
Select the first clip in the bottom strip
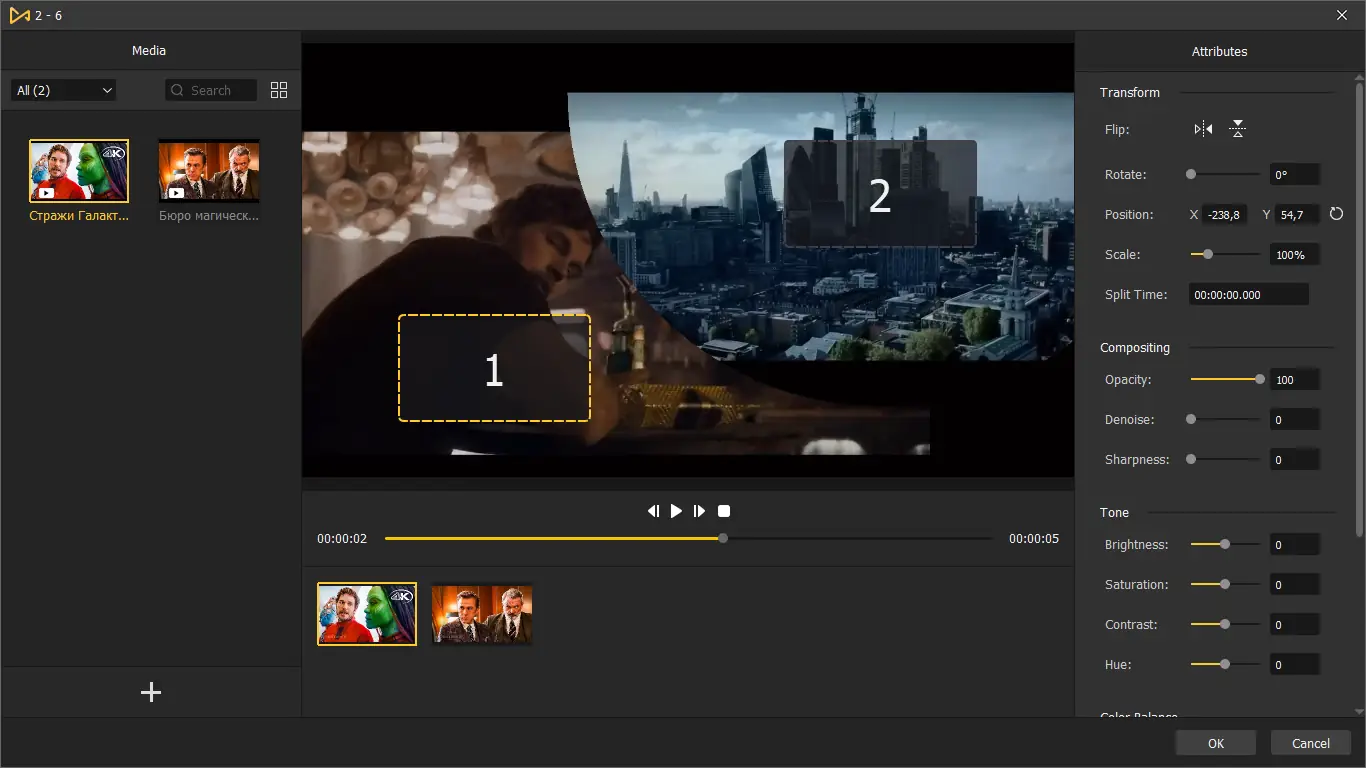[x=367, y=613]
